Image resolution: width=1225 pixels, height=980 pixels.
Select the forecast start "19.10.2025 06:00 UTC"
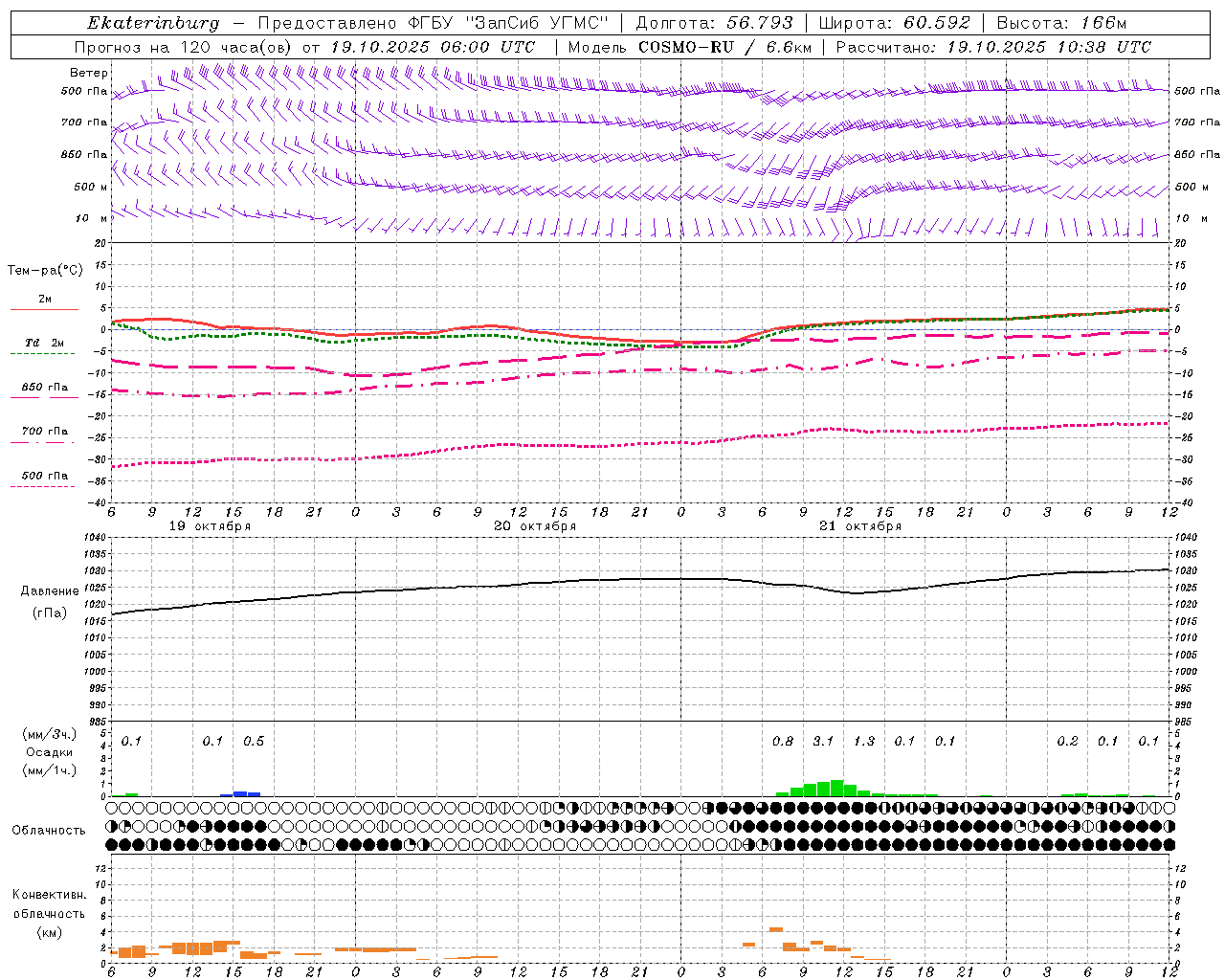click(433, 47)
